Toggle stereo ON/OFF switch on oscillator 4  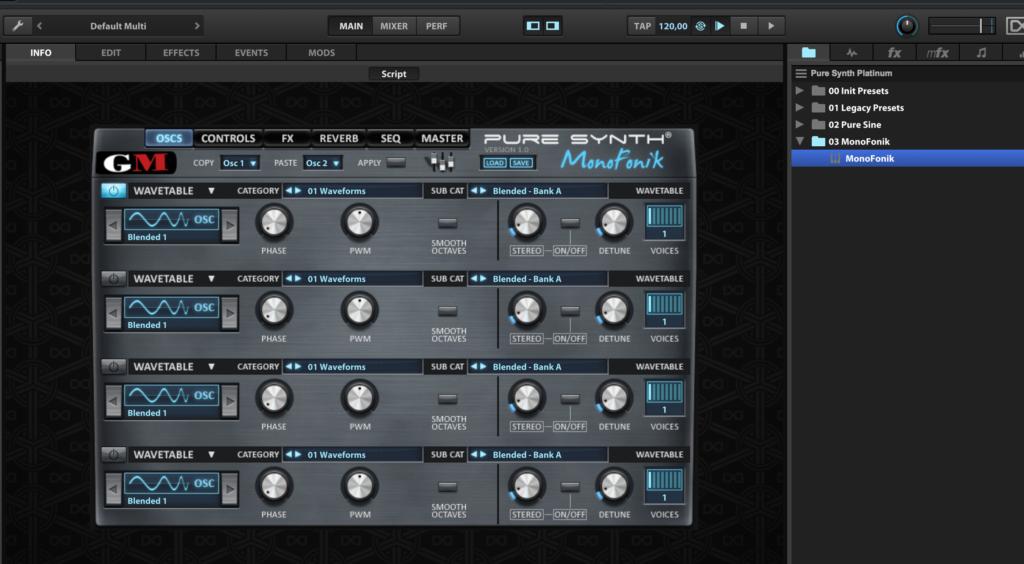tap(570, 487)
